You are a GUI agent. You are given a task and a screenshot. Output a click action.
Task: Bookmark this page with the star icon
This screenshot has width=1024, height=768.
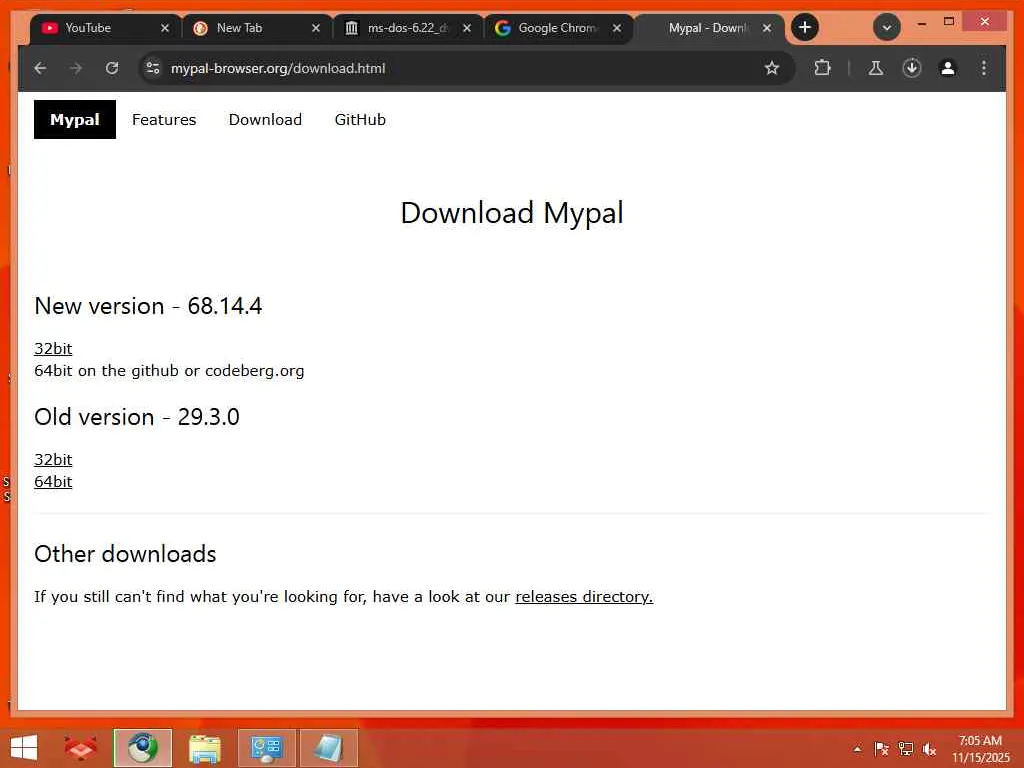tap(772, 68)
